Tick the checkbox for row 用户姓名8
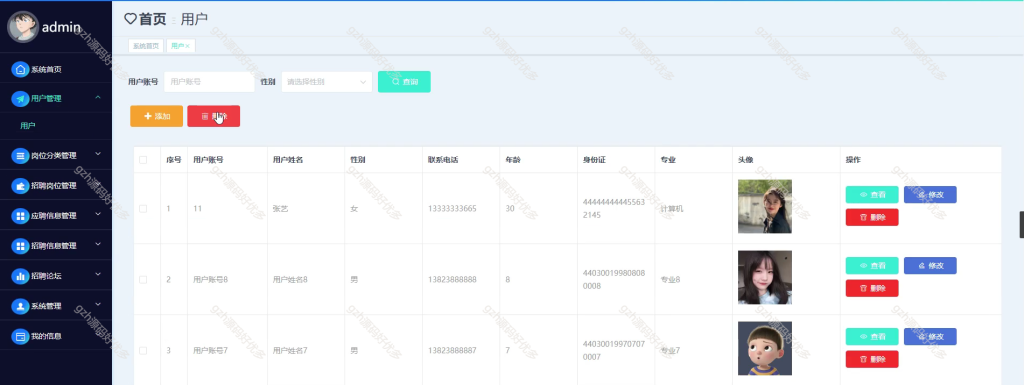Screen dimensions: 1024x385 [x=143, y=279]
